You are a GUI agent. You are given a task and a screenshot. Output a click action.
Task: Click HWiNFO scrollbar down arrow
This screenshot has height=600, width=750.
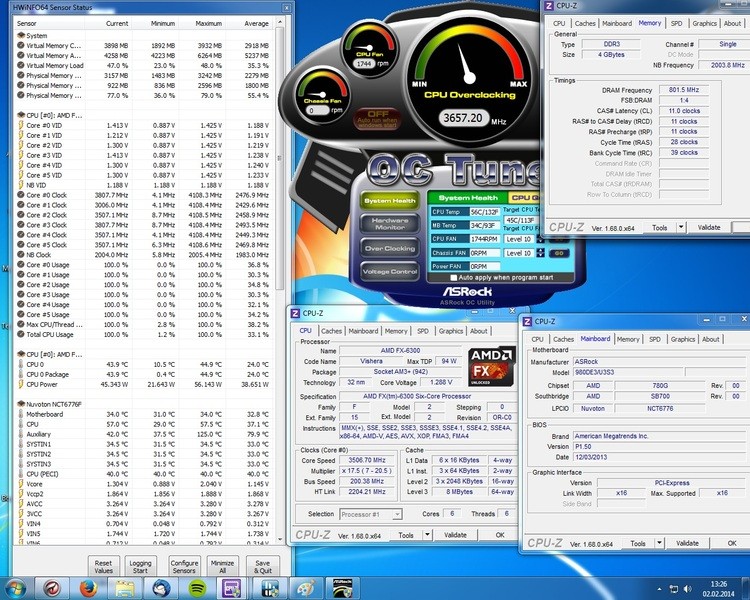coord(280,540)
